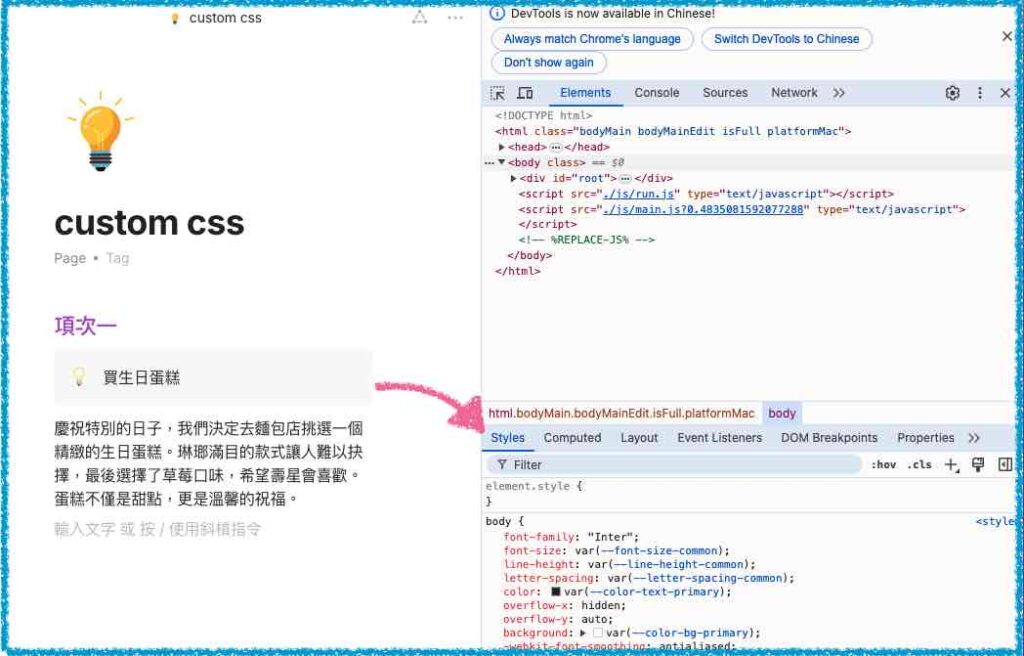This screenshot has height=656, width=1024.
Task: Open the DOM Breakpoints tab
Action: pos(829,438)
